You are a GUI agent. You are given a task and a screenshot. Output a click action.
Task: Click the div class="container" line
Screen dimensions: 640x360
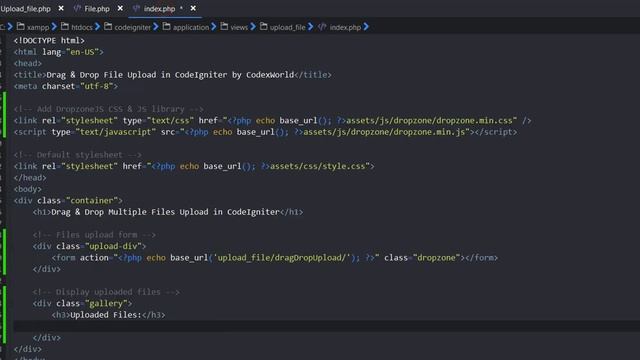pos(68,200)
